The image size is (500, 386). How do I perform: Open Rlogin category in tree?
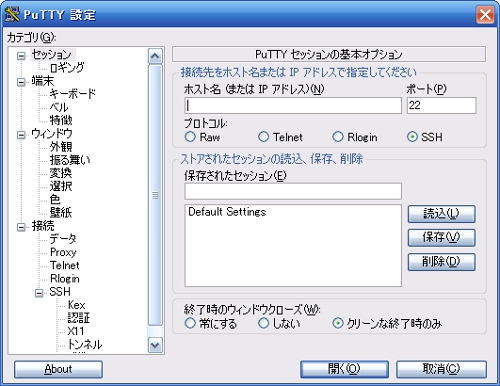pos(65,279)
